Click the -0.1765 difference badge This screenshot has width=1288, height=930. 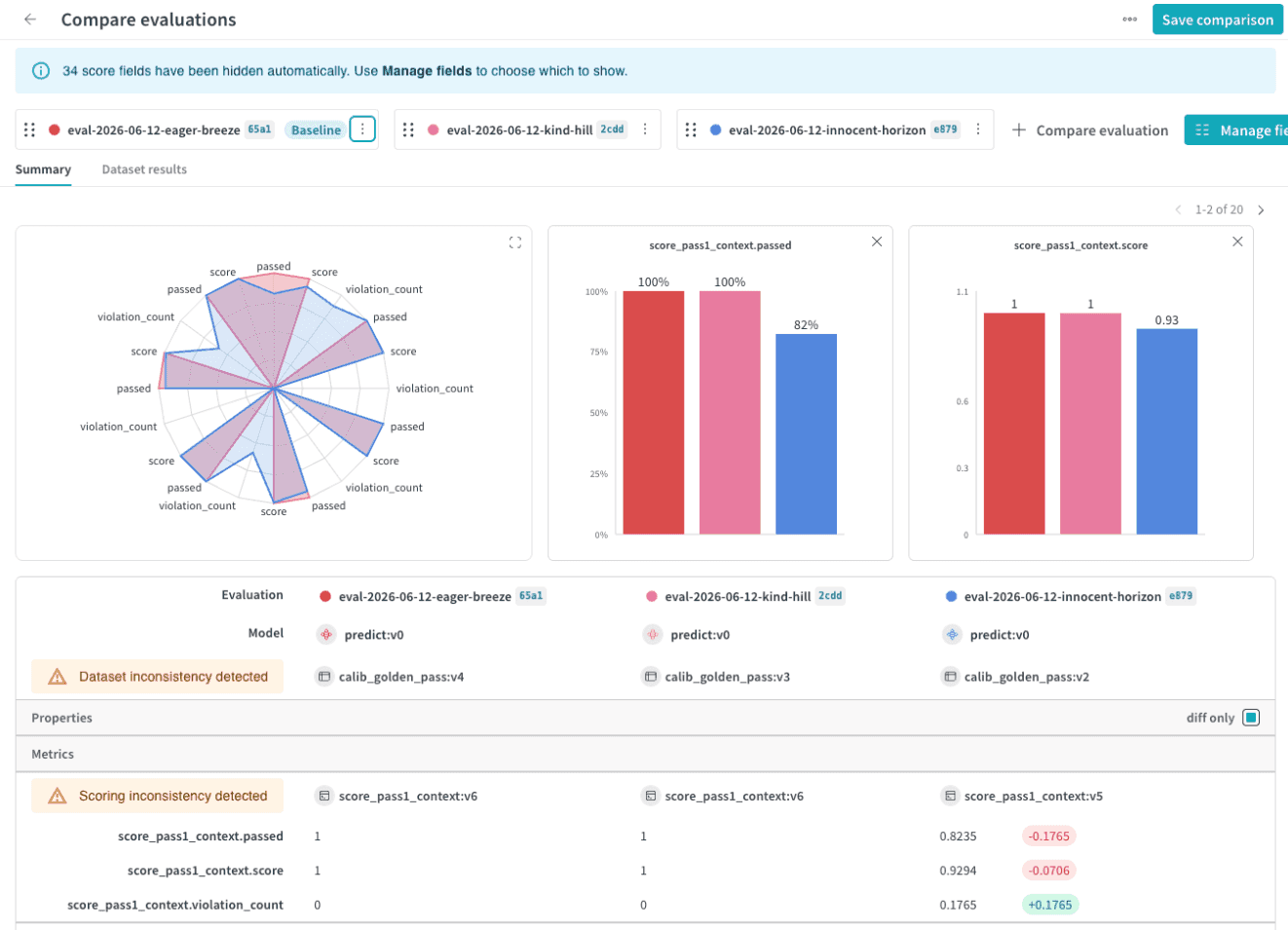click(1049, 837)
